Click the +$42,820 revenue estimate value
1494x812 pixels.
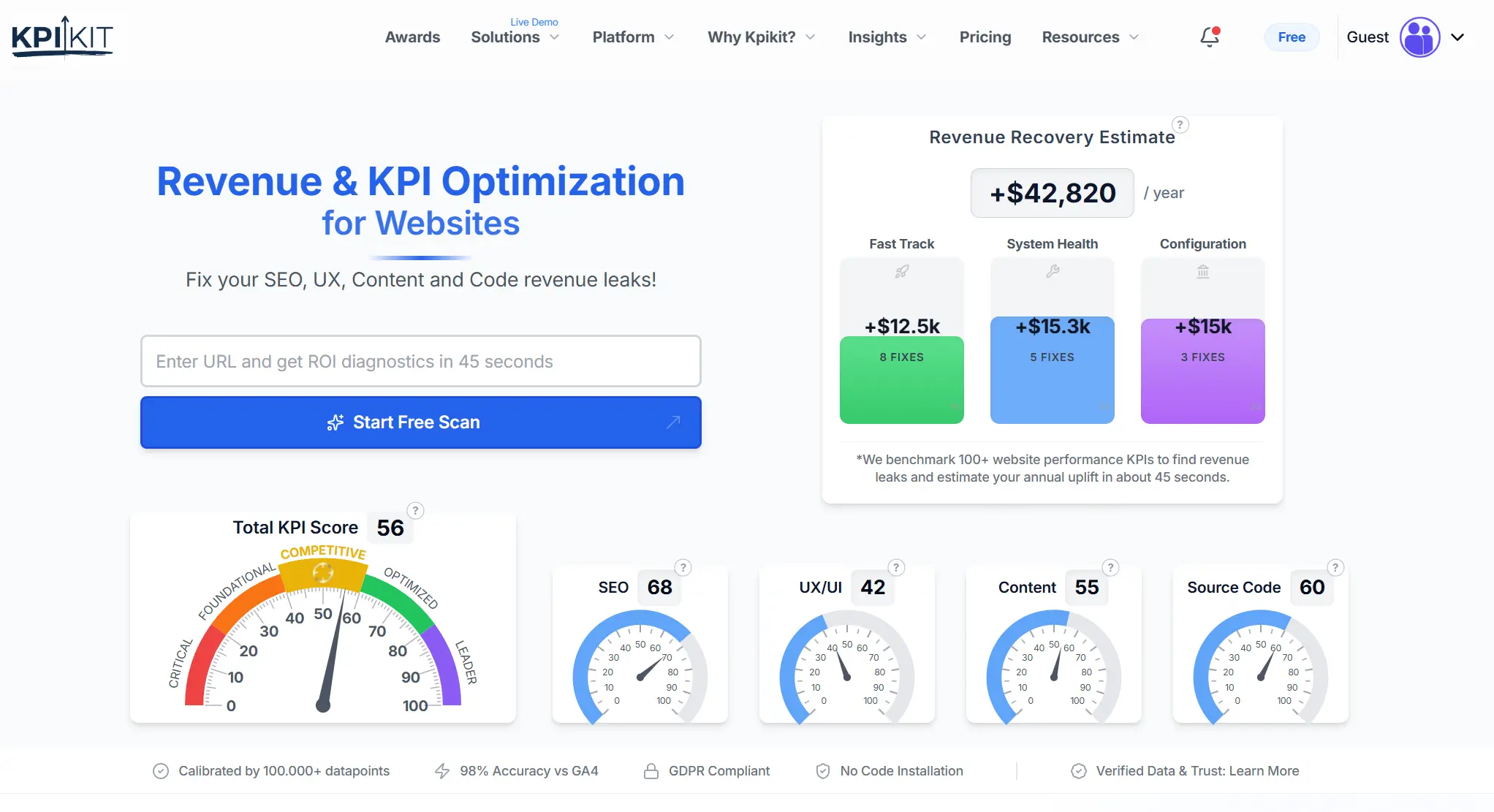click(x=1053, y=193)
